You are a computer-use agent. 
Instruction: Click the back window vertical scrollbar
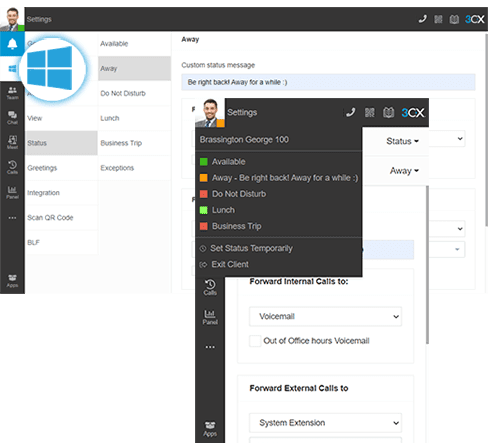tap(486, 130)
